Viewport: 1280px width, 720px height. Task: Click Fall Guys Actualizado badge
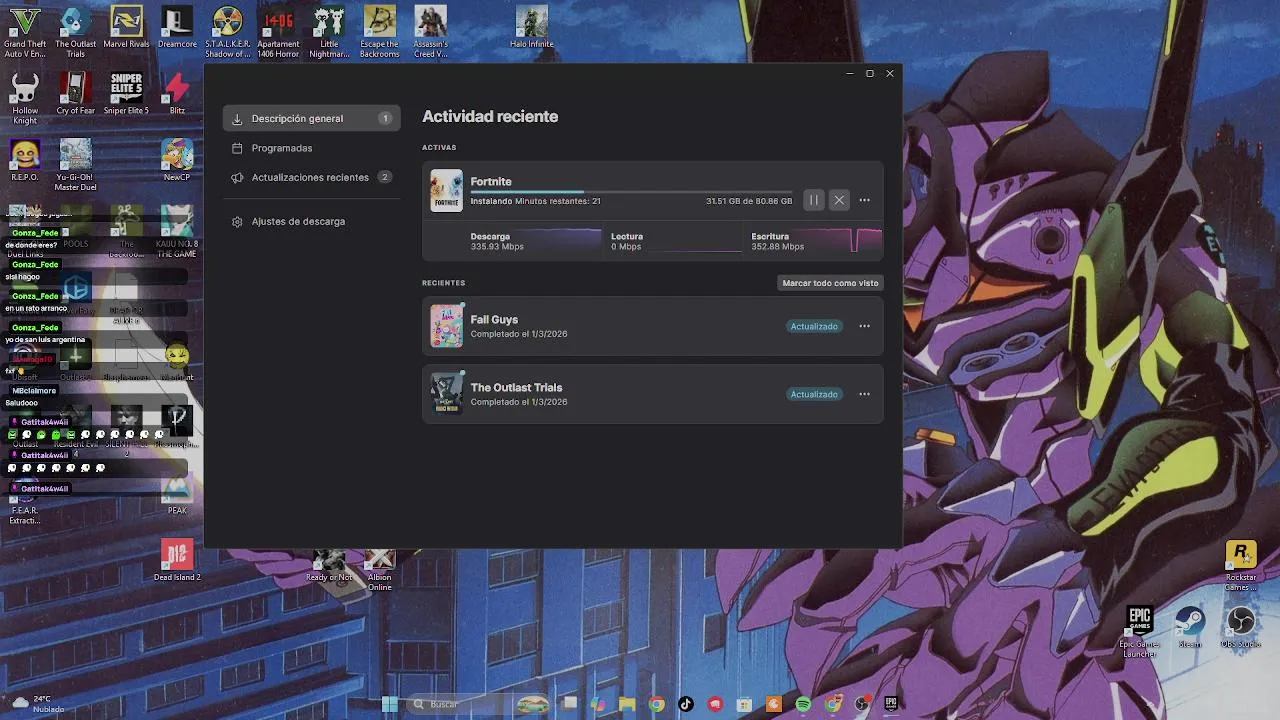814,326
